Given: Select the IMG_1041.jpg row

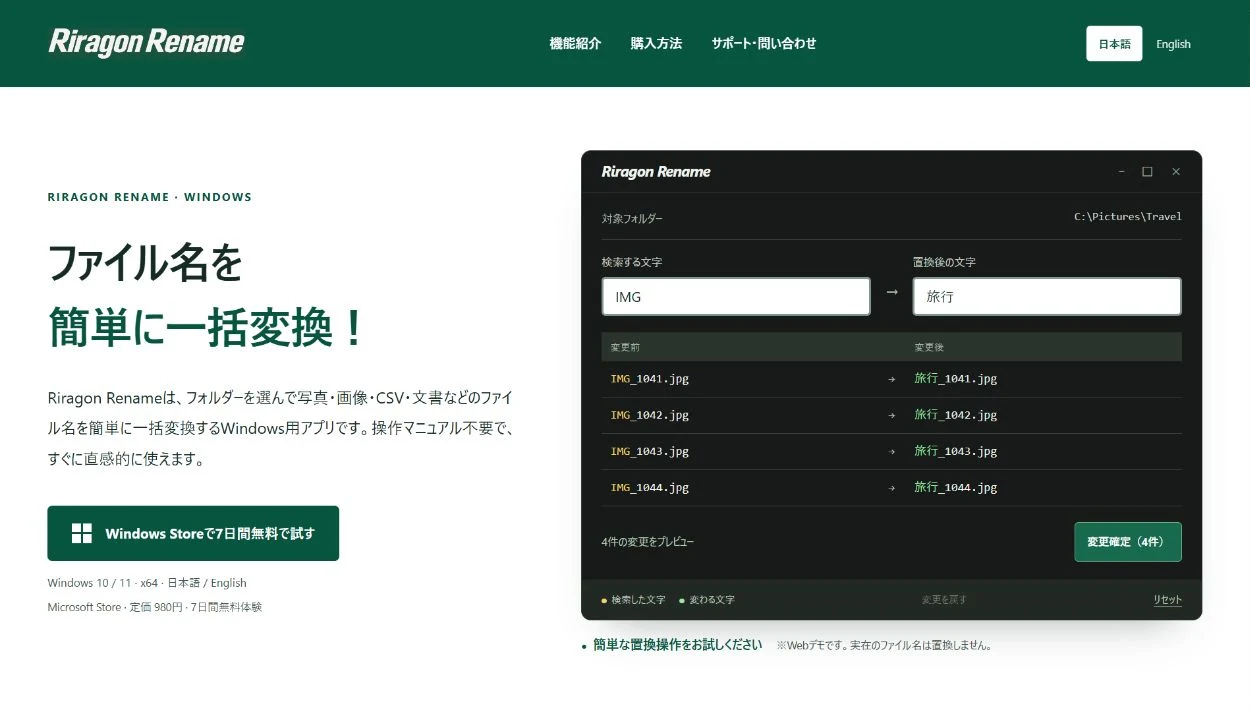Looking at the screenshot, I should [892, 379].
